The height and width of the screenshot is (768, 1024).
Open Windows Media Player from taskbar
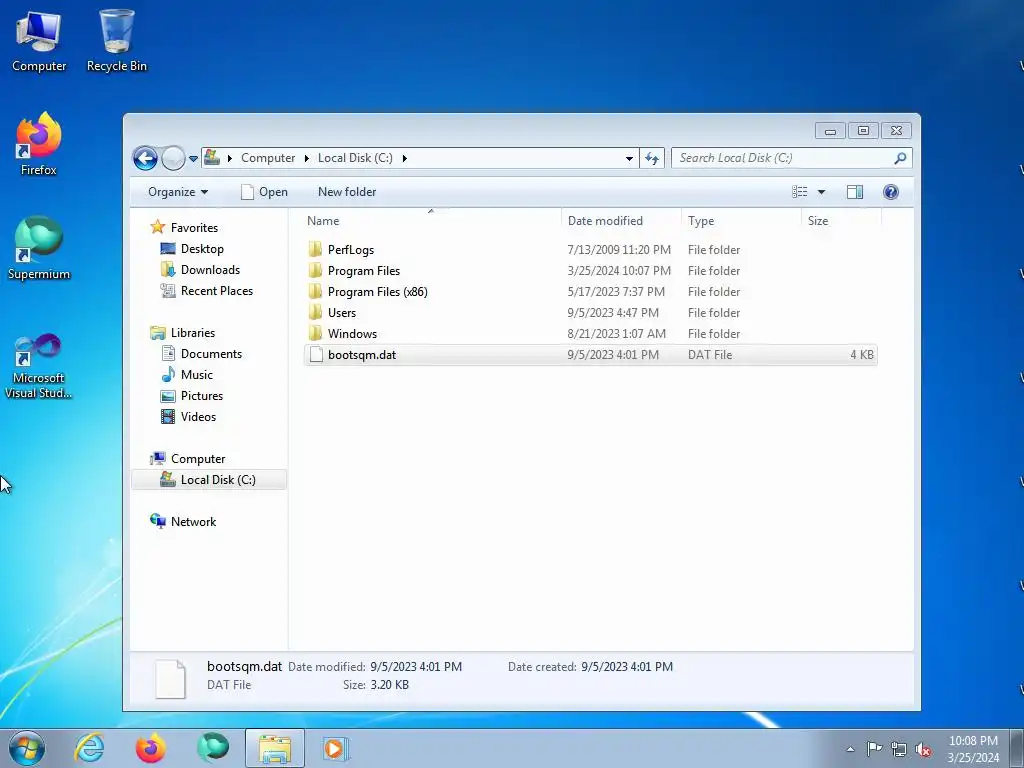coord(336,748)
